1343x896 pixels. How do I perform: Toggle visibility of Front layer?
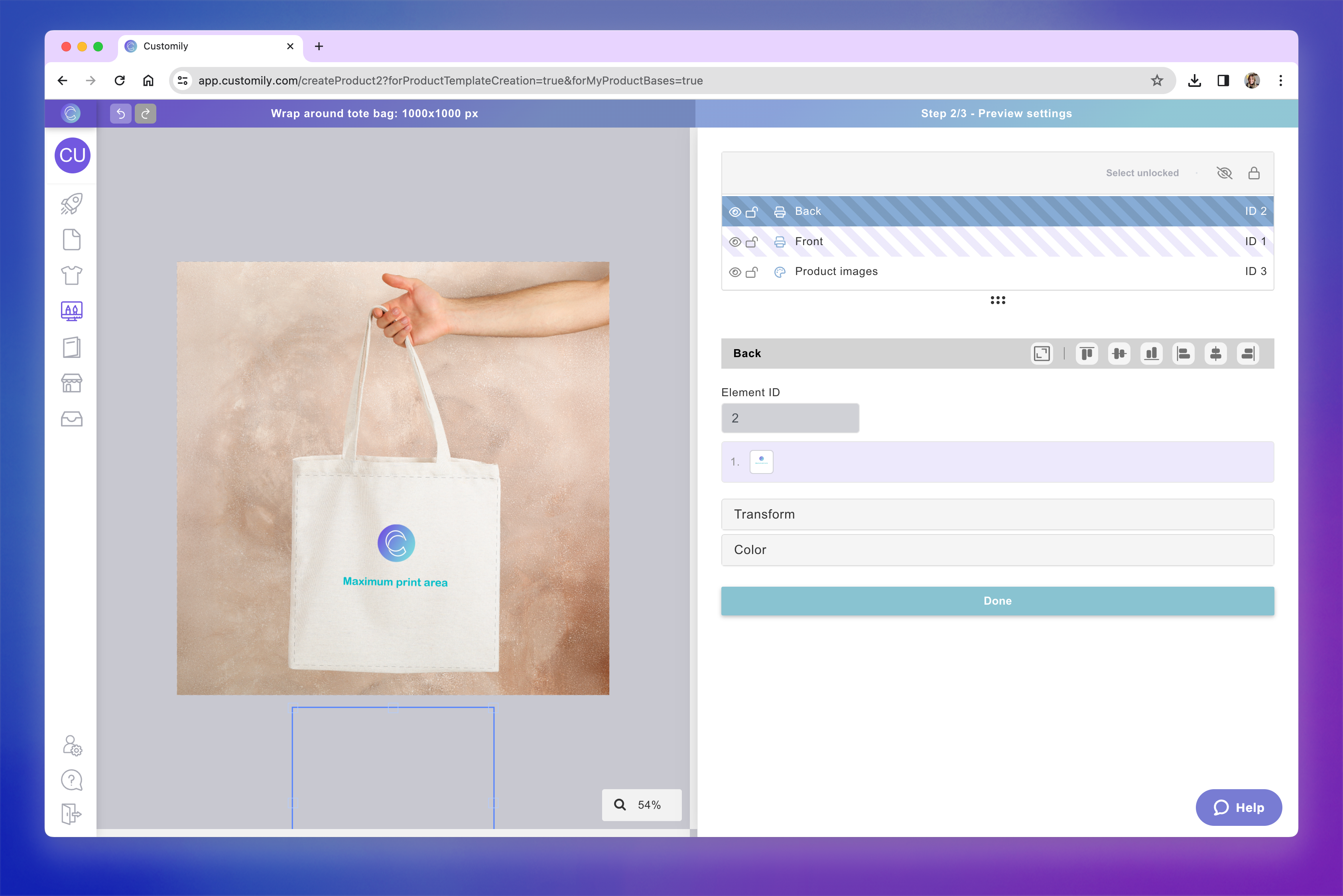735,242
